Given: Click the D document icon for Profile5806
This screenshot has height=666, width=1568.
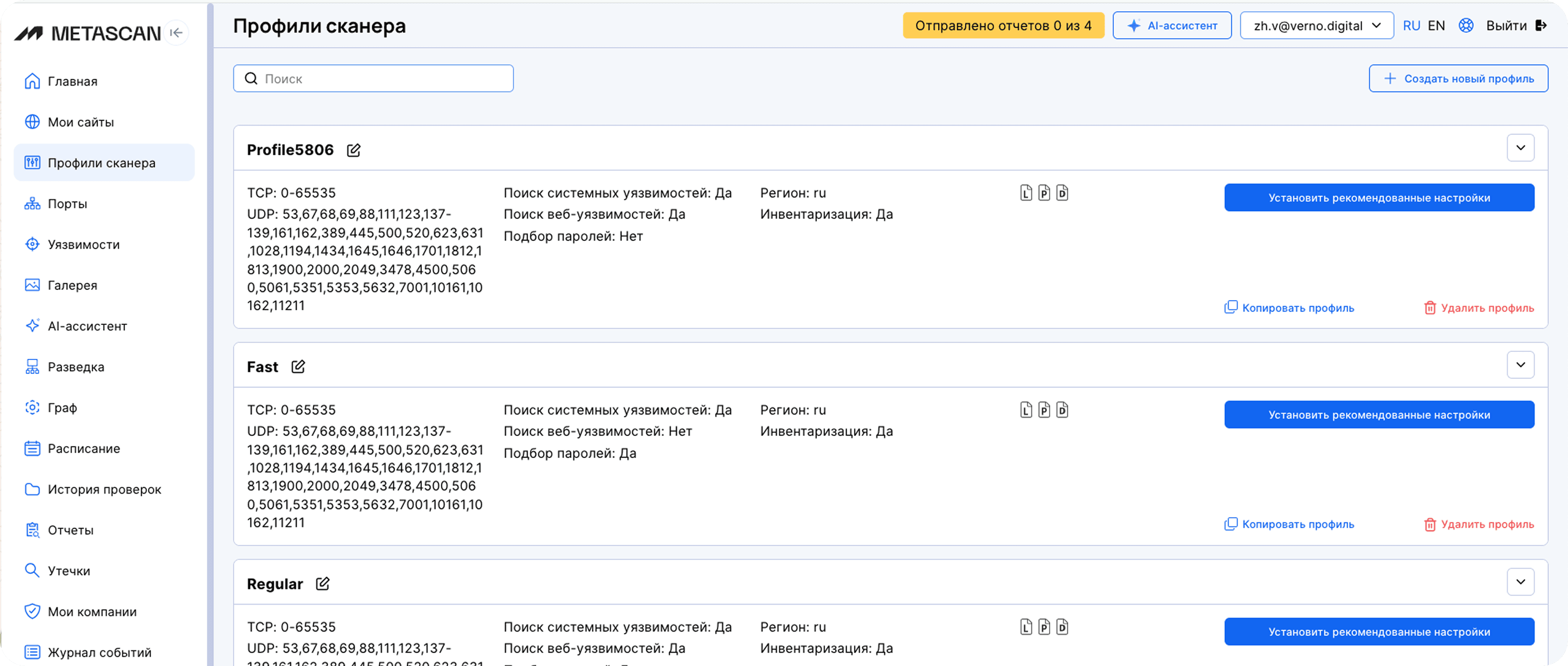Looking at the screenshot, I should (x=1062, y=193).
